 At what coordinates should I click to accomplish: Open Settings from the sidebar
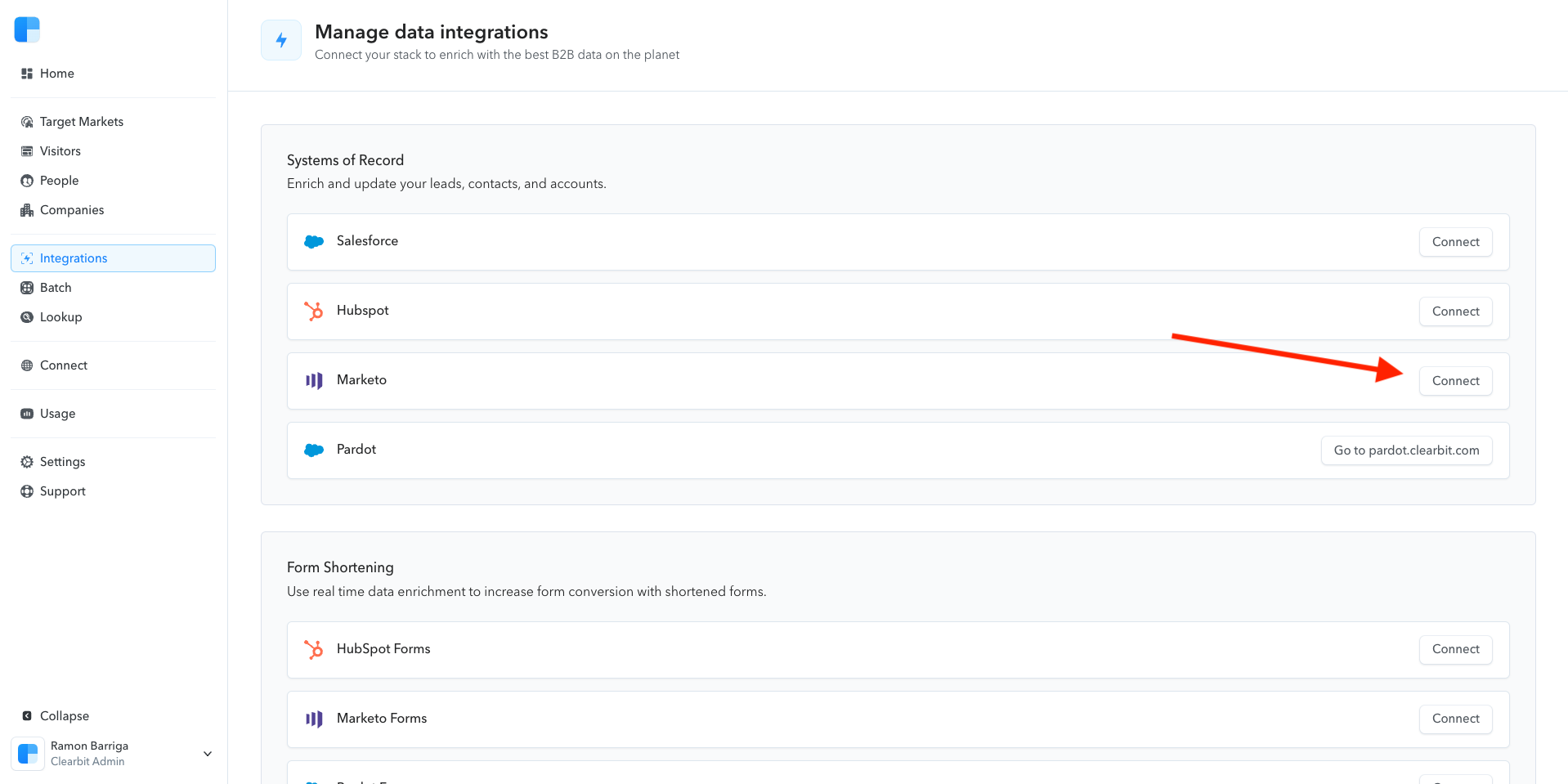[113, 462]
